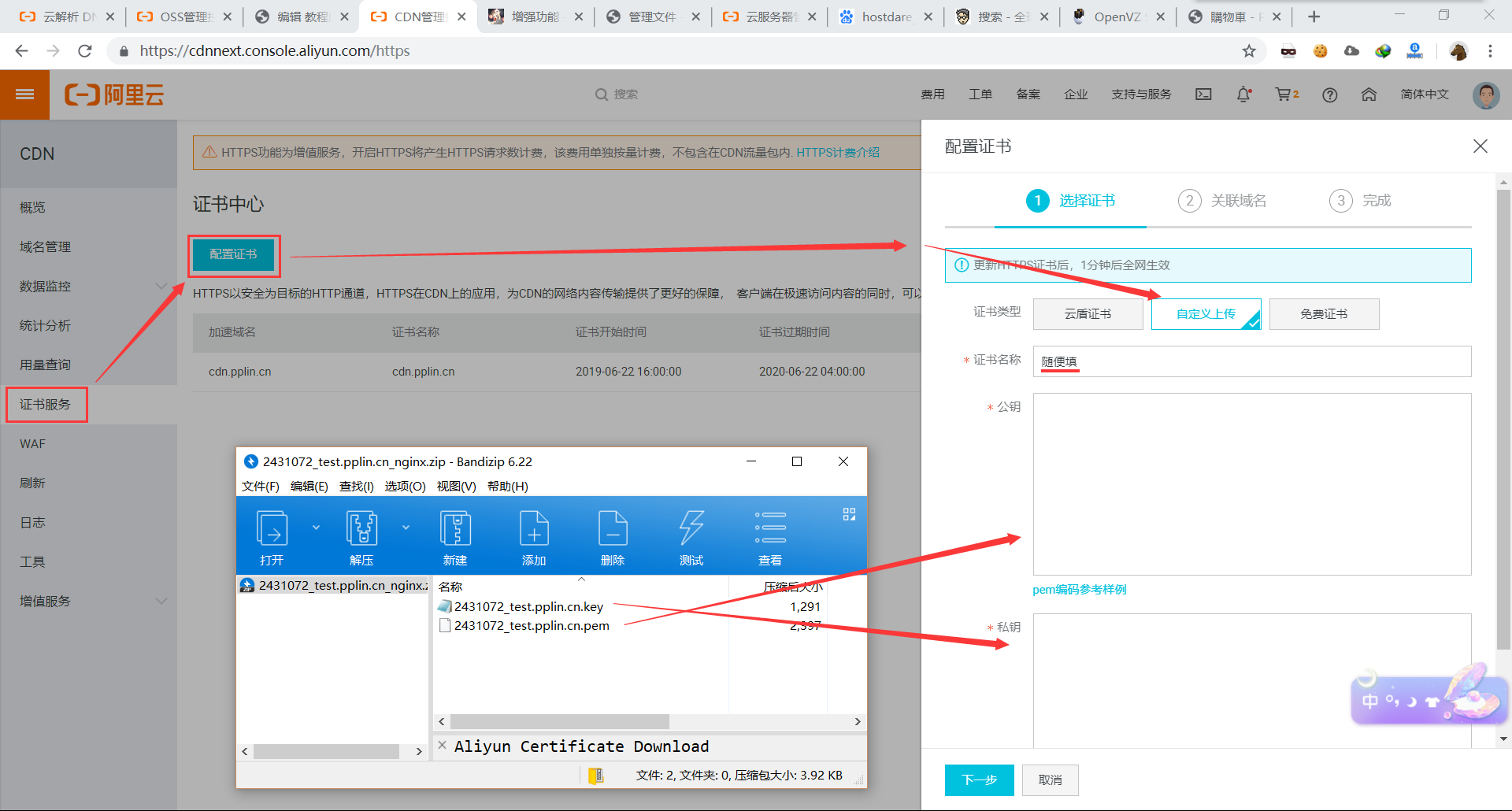Choose the 免费证书 certificate option

tap(1324, 313)
